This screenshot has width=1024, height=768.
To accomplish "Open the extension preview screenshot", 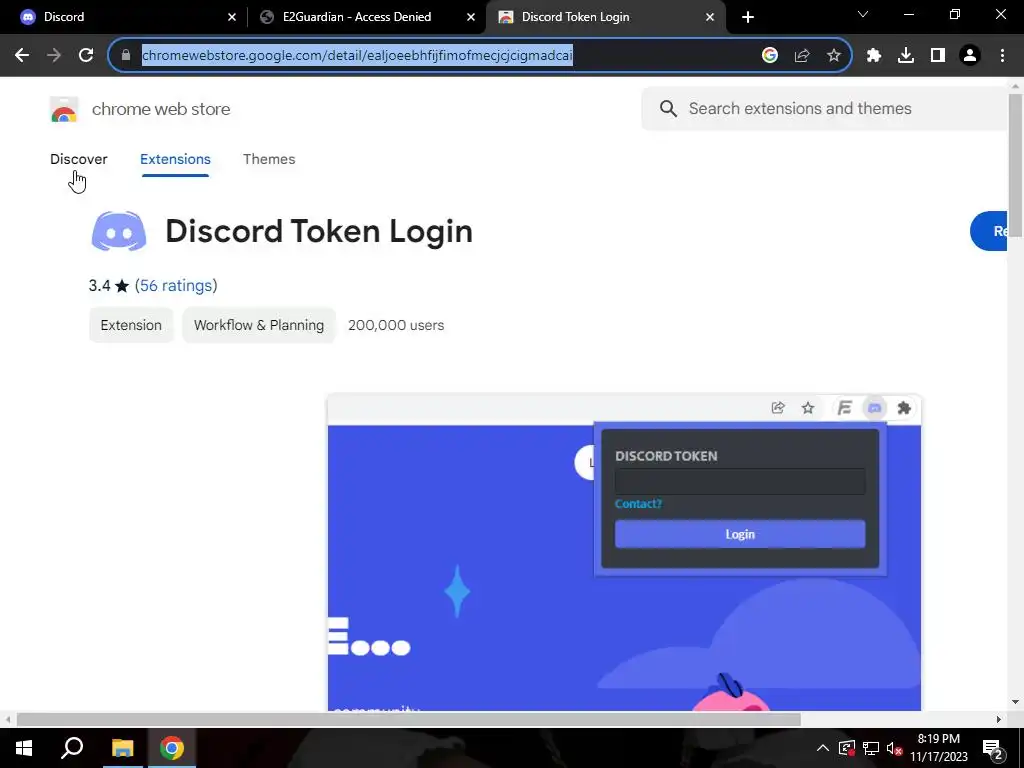I will (624, 552).
